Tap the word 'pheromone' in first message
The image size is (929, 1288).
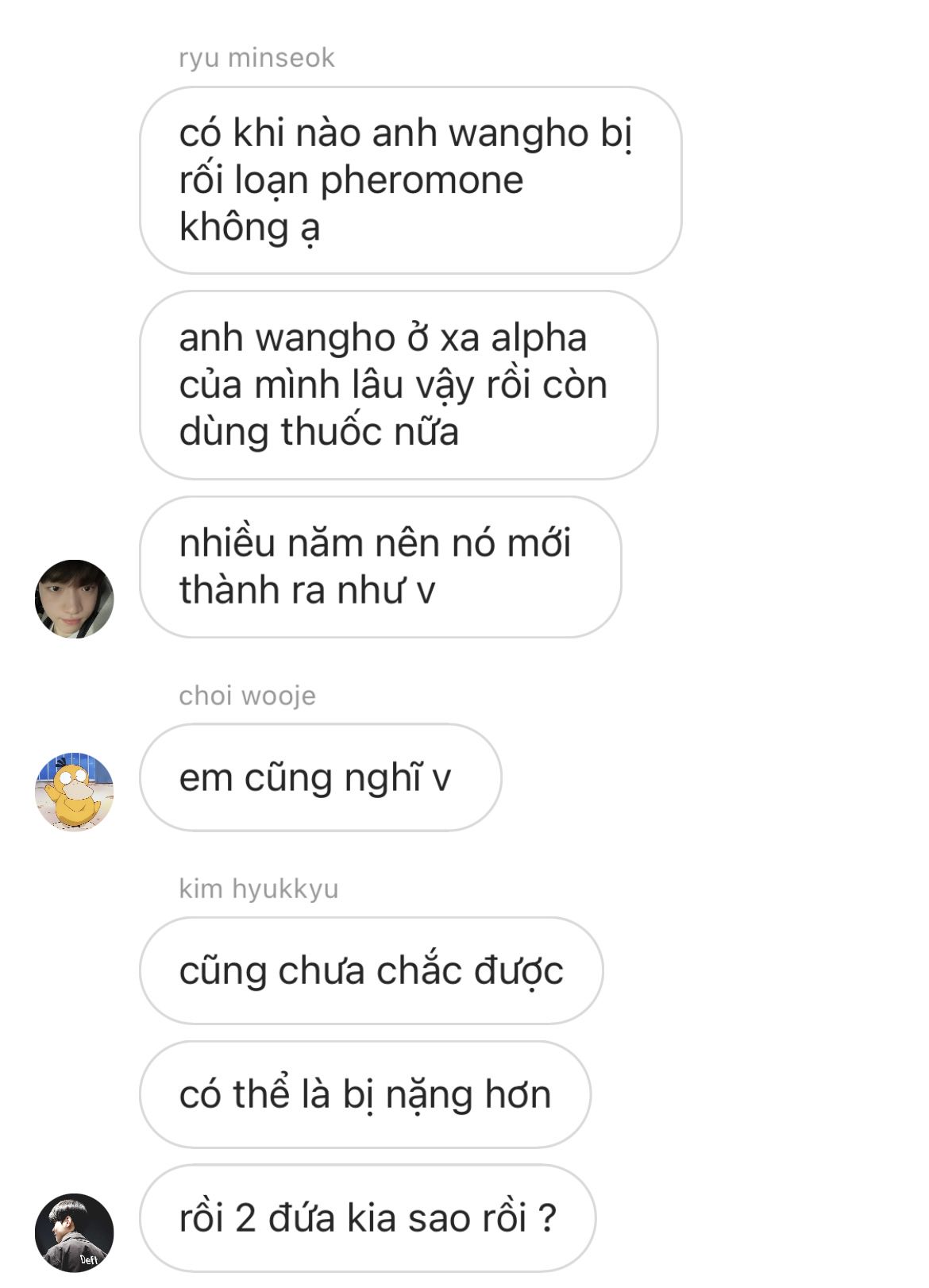coord(422,182)
